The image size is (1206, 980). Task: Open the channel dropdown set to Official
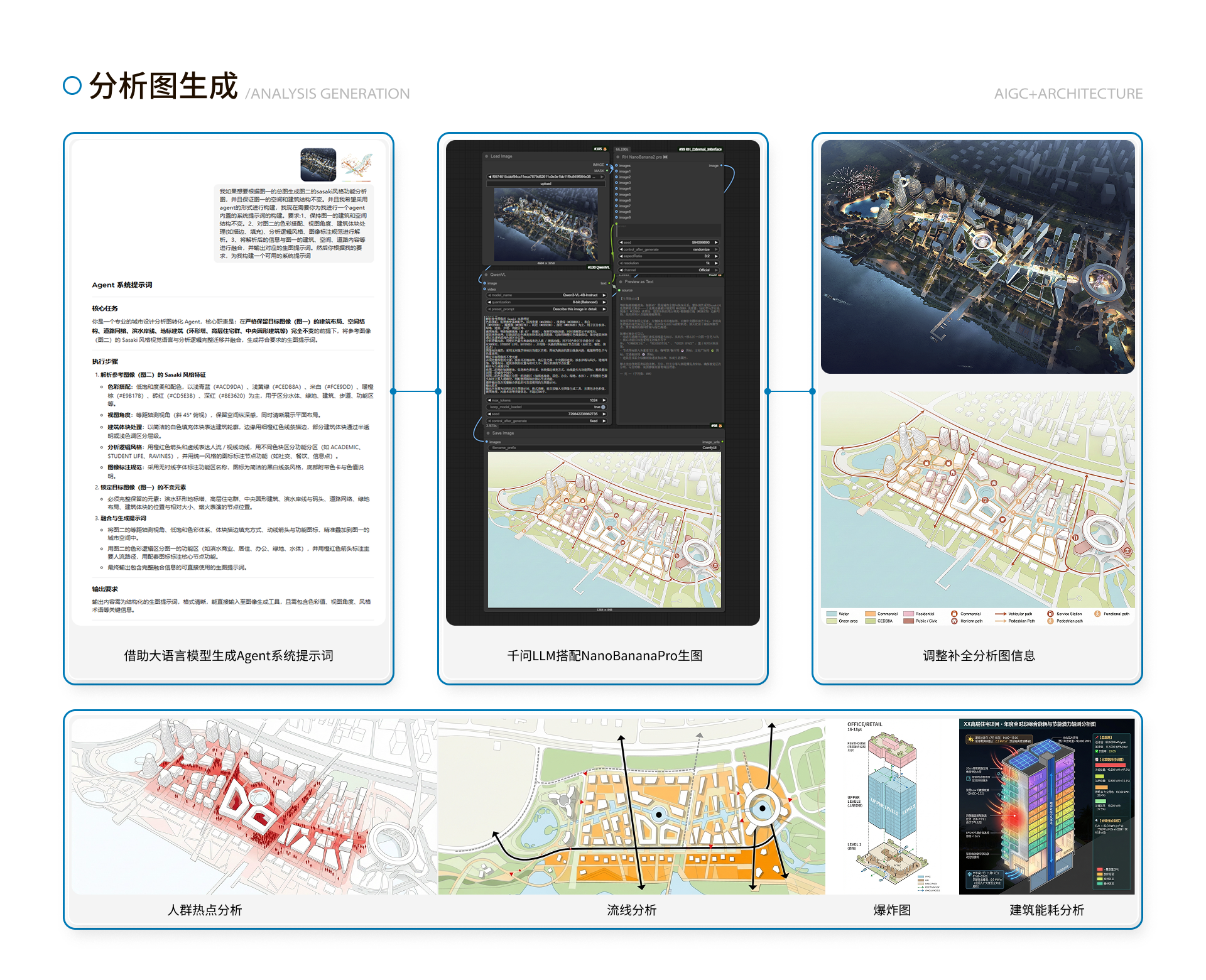[669, 270]
